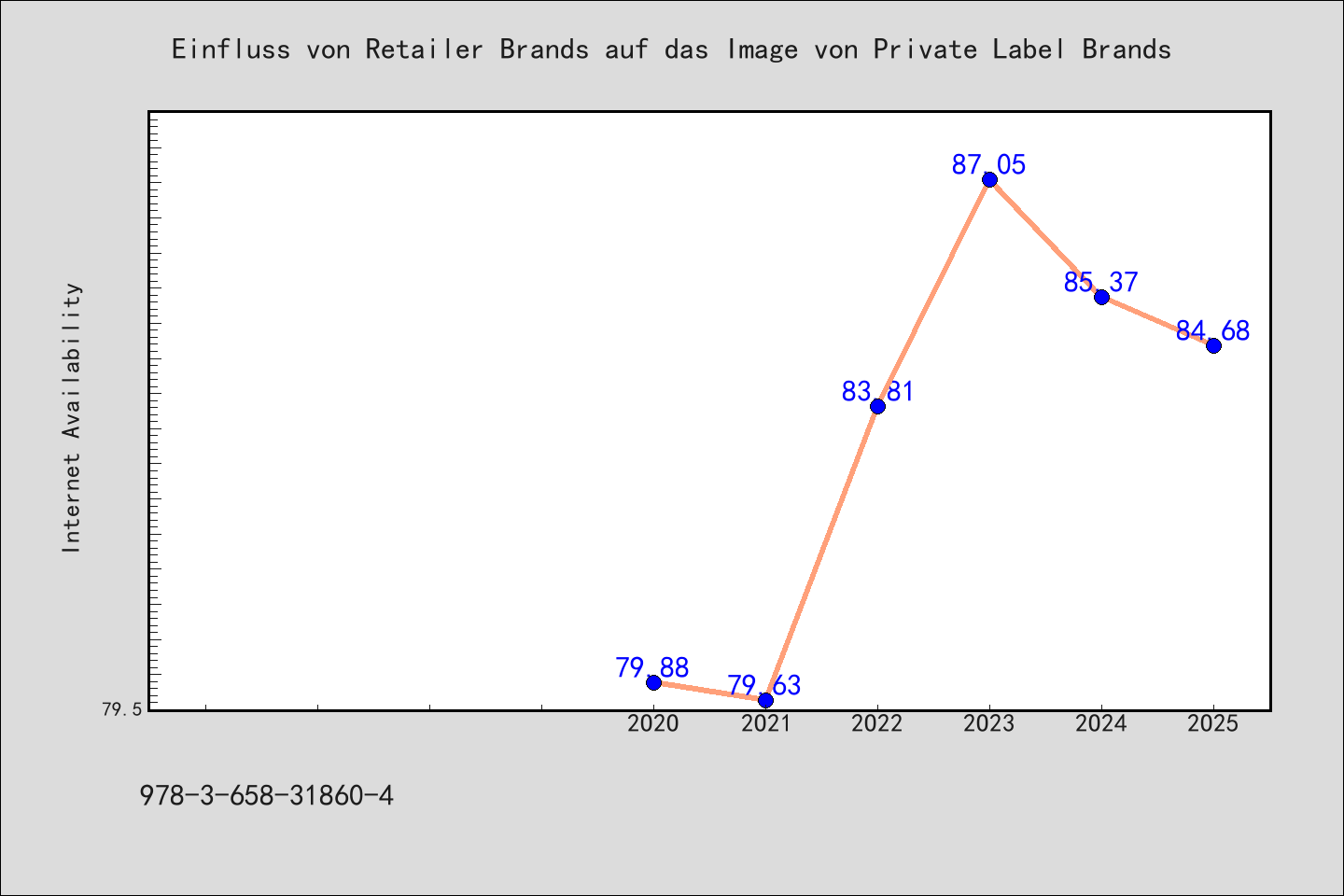Click the x-axis tick label 2024

coord(1101,723)
